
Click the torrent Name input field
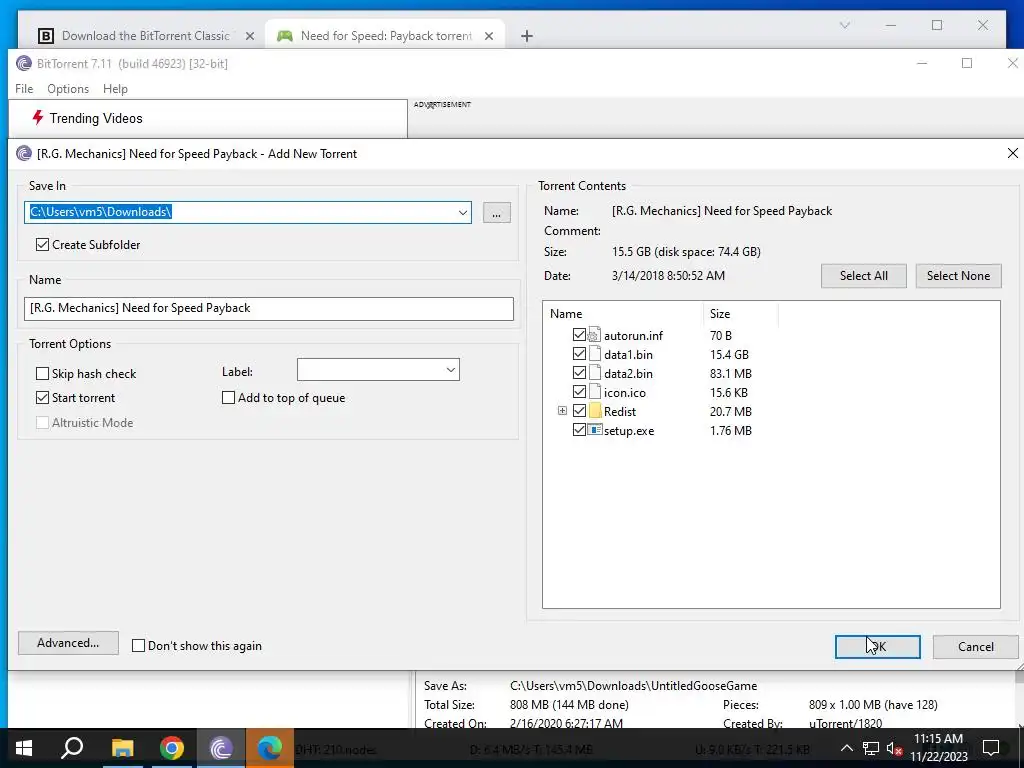coord(268,308)
